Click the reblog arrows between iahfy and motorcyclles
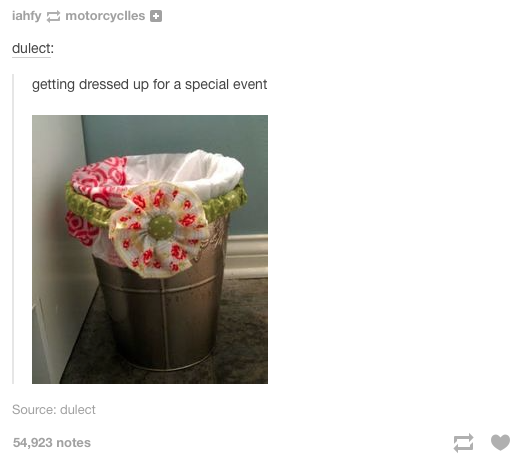The width and height of the screenshot is (516, 459). click(53, 16)
